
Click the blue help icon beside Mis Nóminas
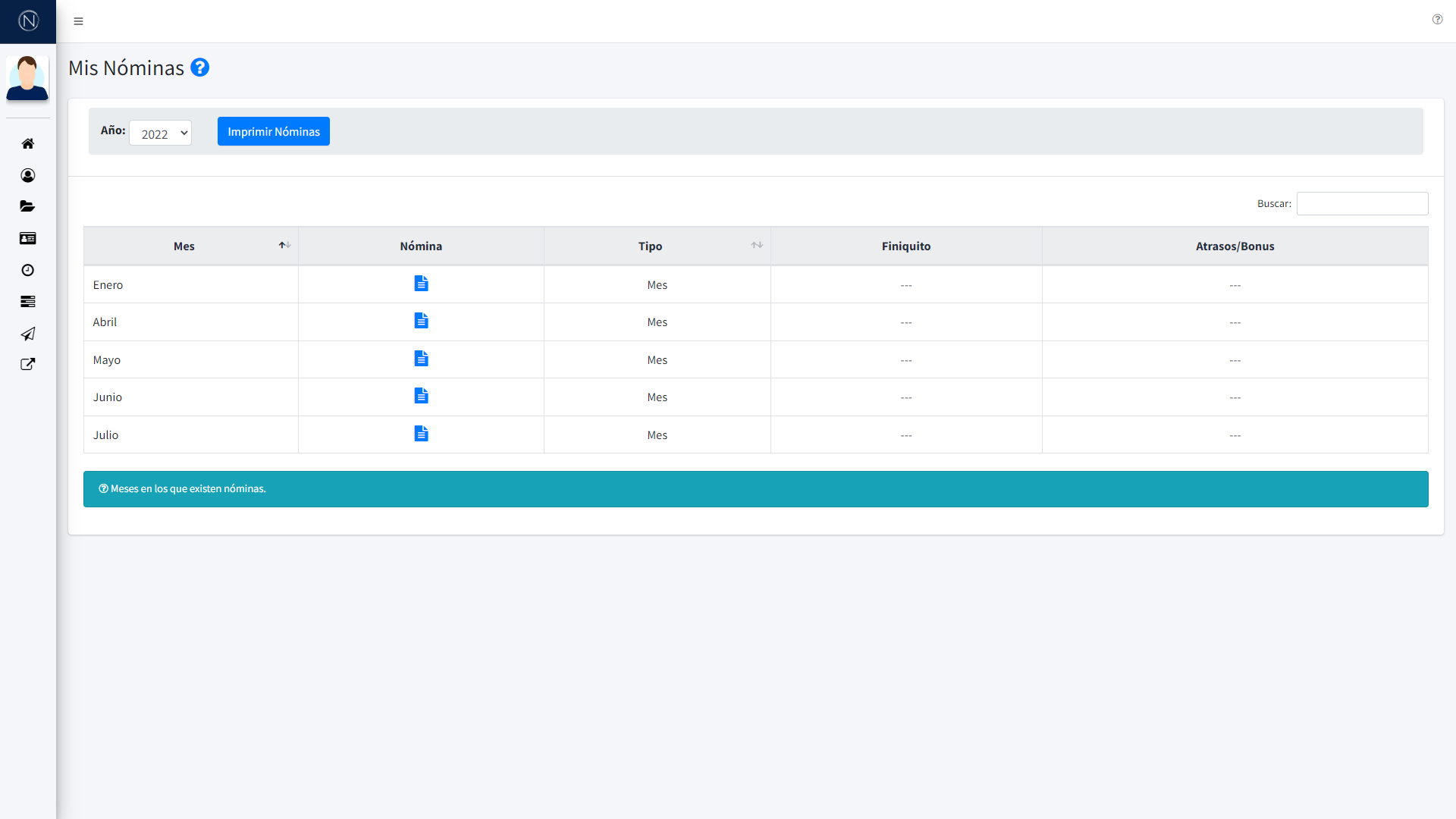coord(199,67)
